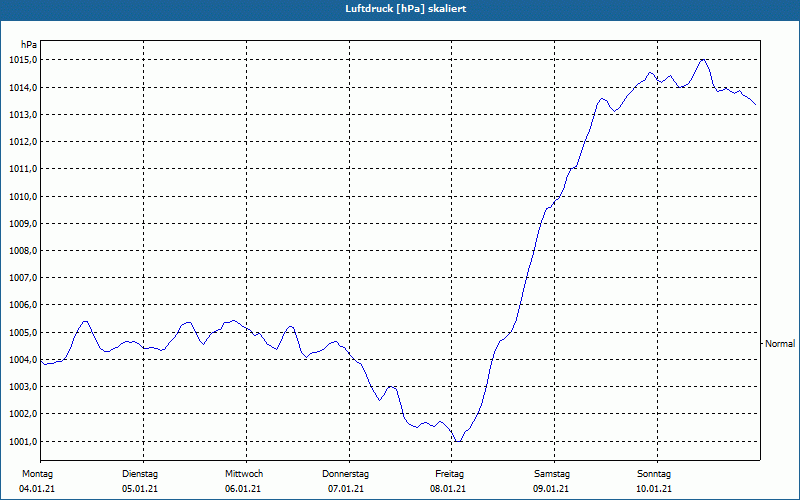Click the date 07.01.21
This screenshot has height=500, width=800.
pos(346,489)
